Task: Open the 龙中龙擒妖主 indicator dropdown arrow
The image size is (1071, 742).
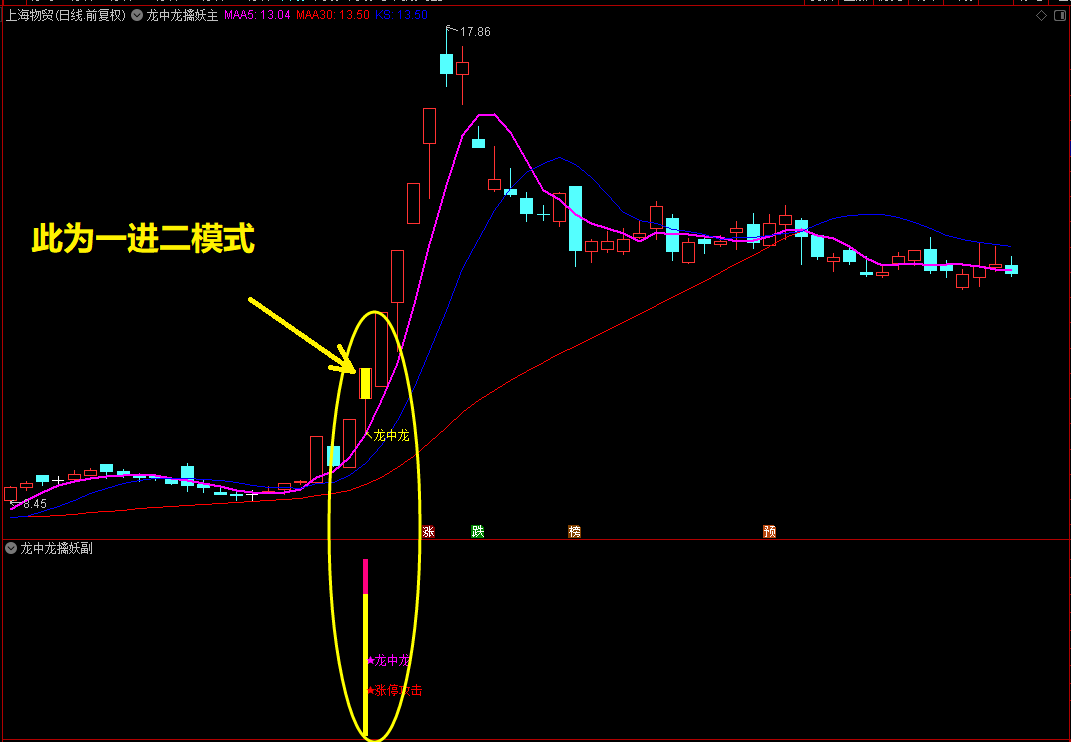Action: pyautogui.click(x=137, y=15)
